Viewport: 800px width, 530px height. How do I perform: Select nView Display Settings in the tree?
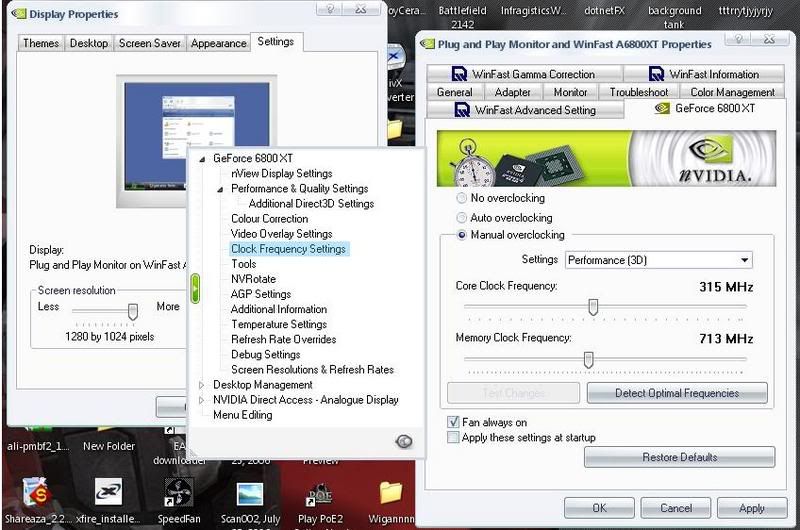point(282,173)
